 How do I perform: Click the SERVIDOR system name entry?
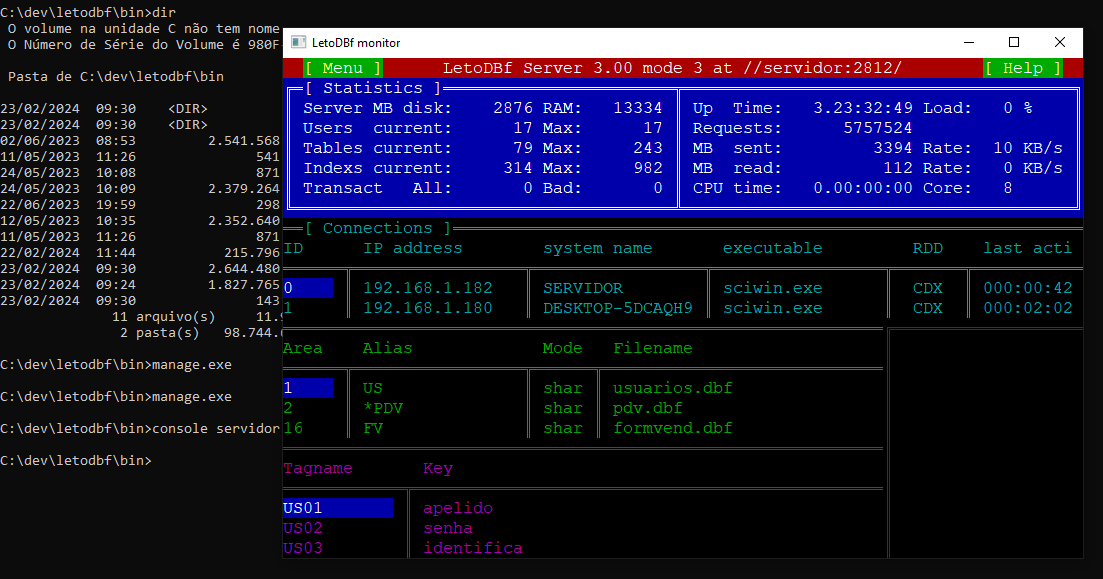tap(582, 288)
